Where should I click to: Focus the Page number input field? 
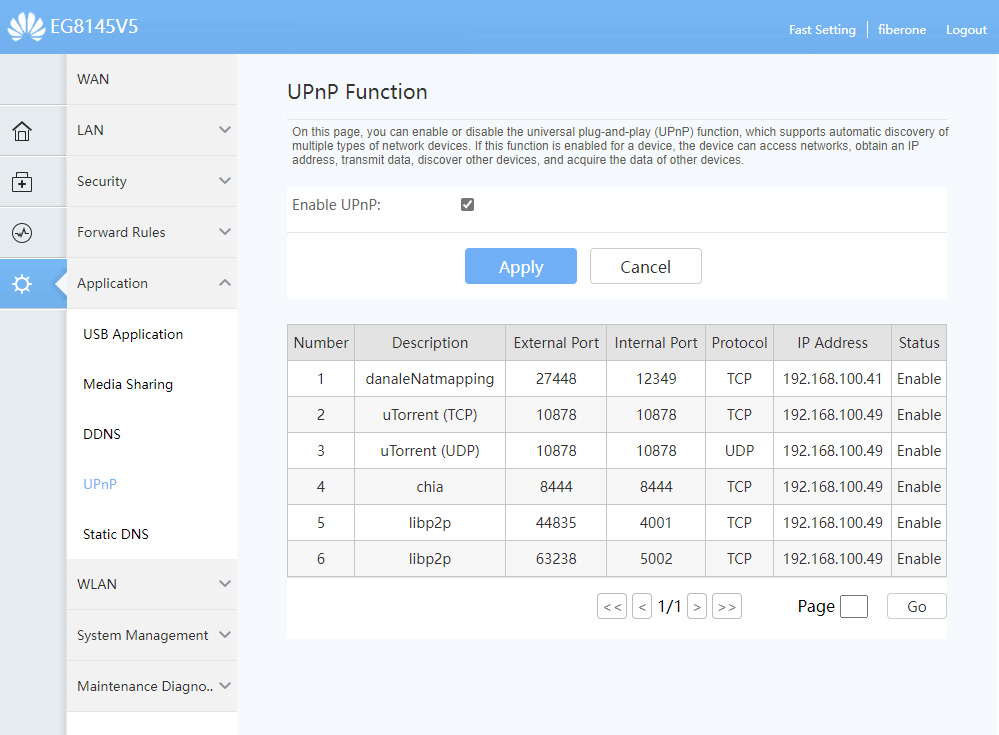(x=853, y=606)
